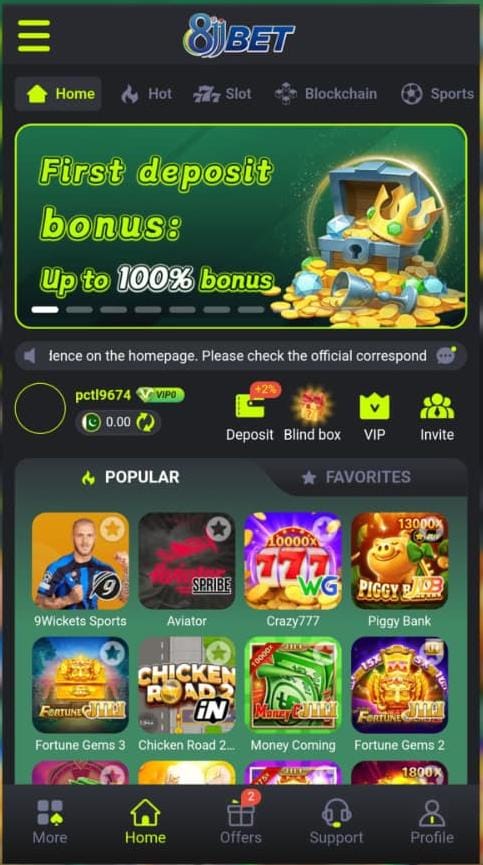
Task: Open More in bottom navigation
Action: pos(50,822)
